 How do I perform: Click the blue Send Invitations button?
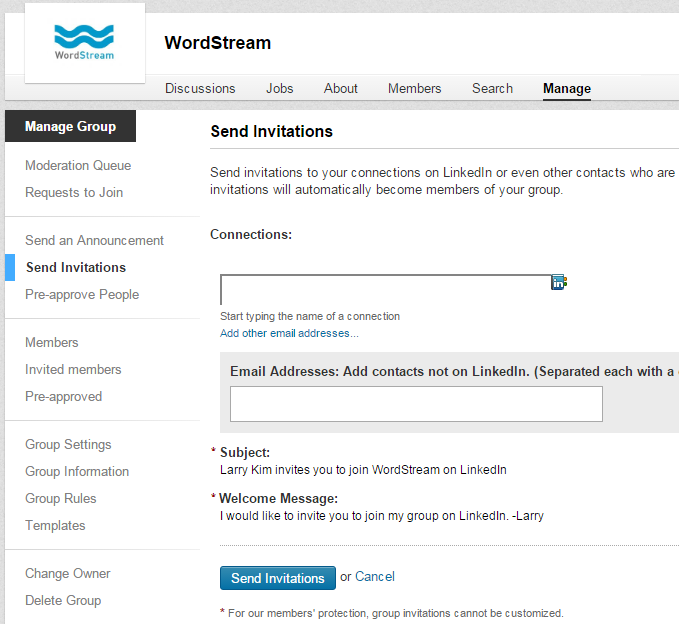coord(278,578)
